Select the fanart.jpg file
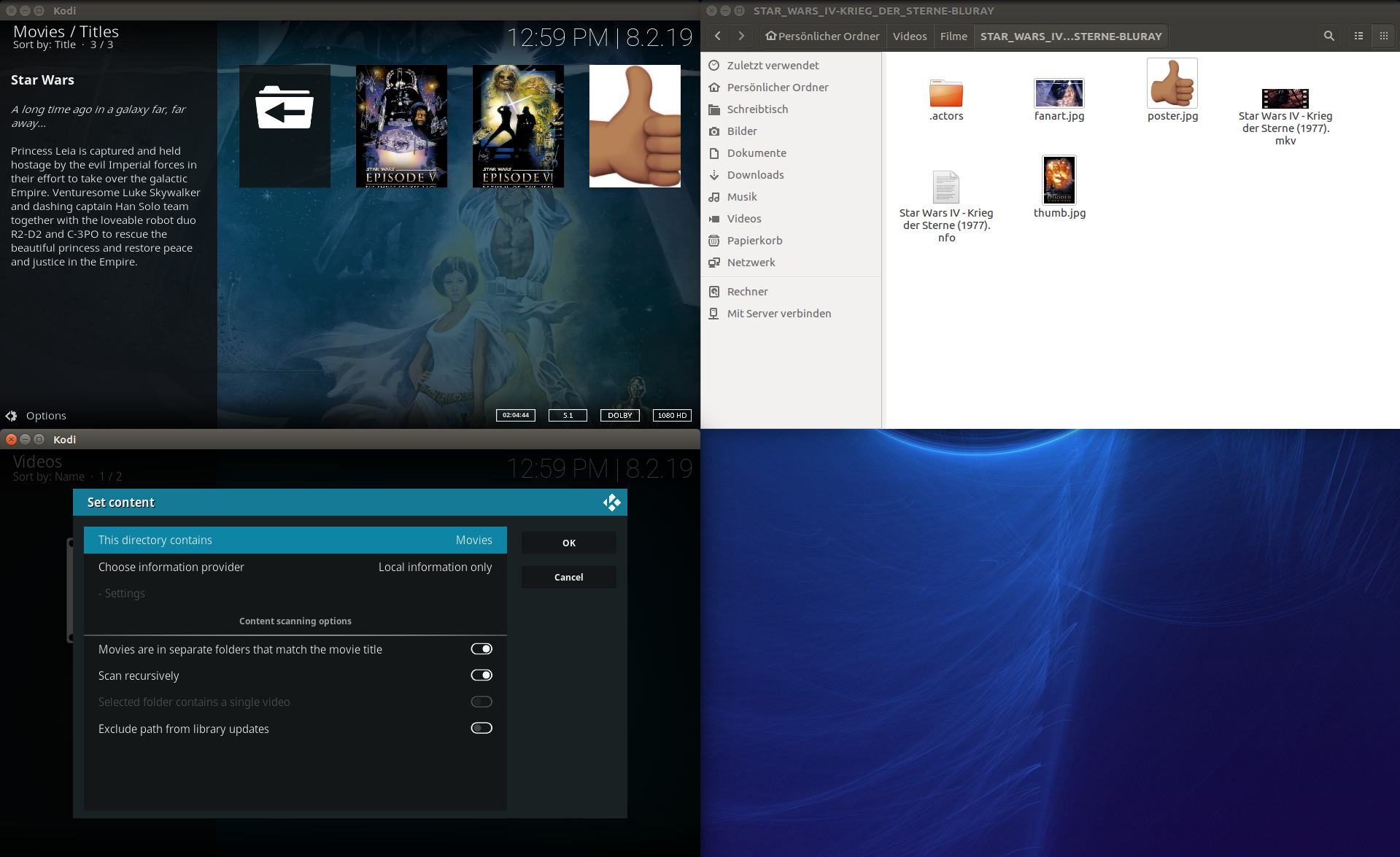Image resolution: width=1400 pixels, height=857 pixels. 1059,99
